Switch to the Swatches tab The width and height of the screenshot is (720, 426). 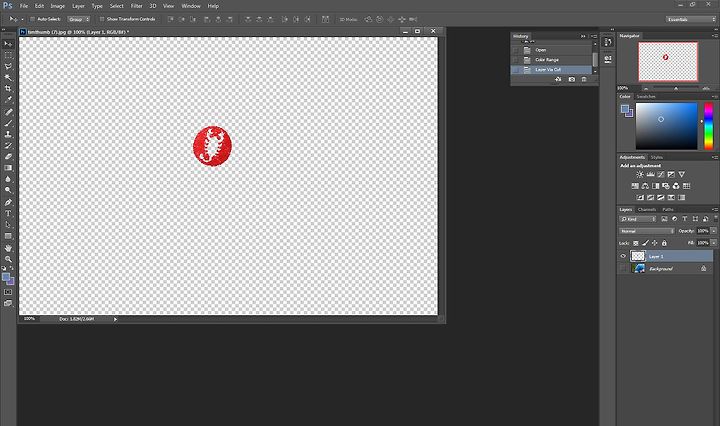(x=646, y=96)
